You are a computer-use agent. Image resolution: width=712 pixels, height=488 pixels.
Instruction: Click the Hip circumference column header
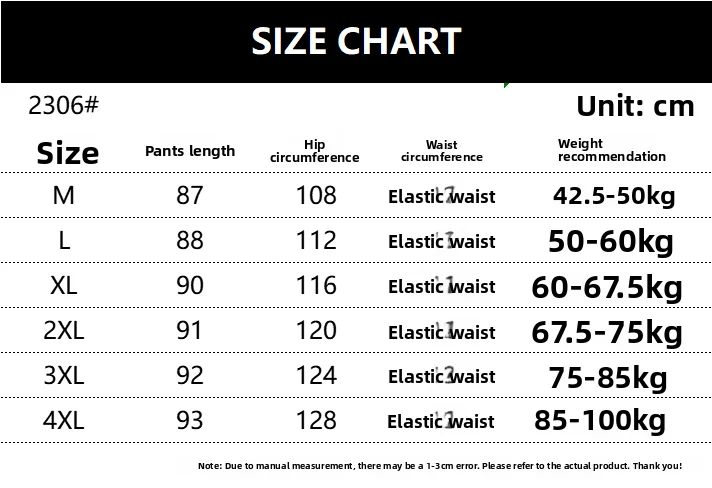[x=314, y=151]
